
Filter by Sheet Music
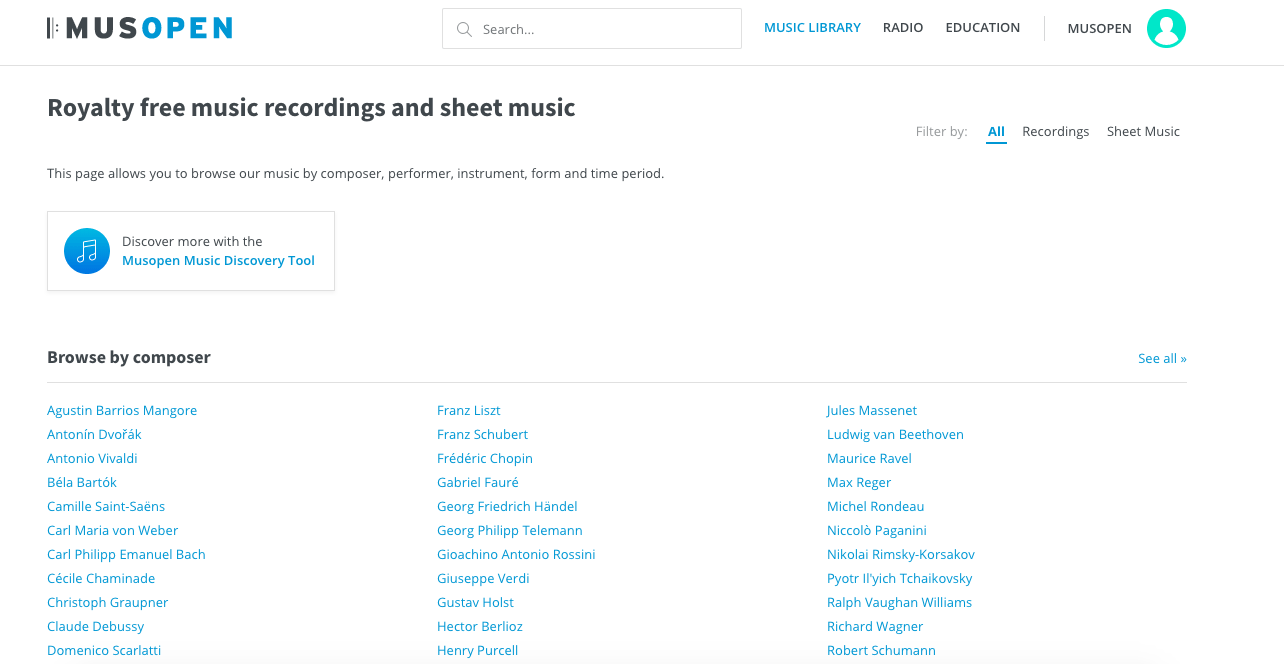pyautogui.click(x=1143, y=132)
